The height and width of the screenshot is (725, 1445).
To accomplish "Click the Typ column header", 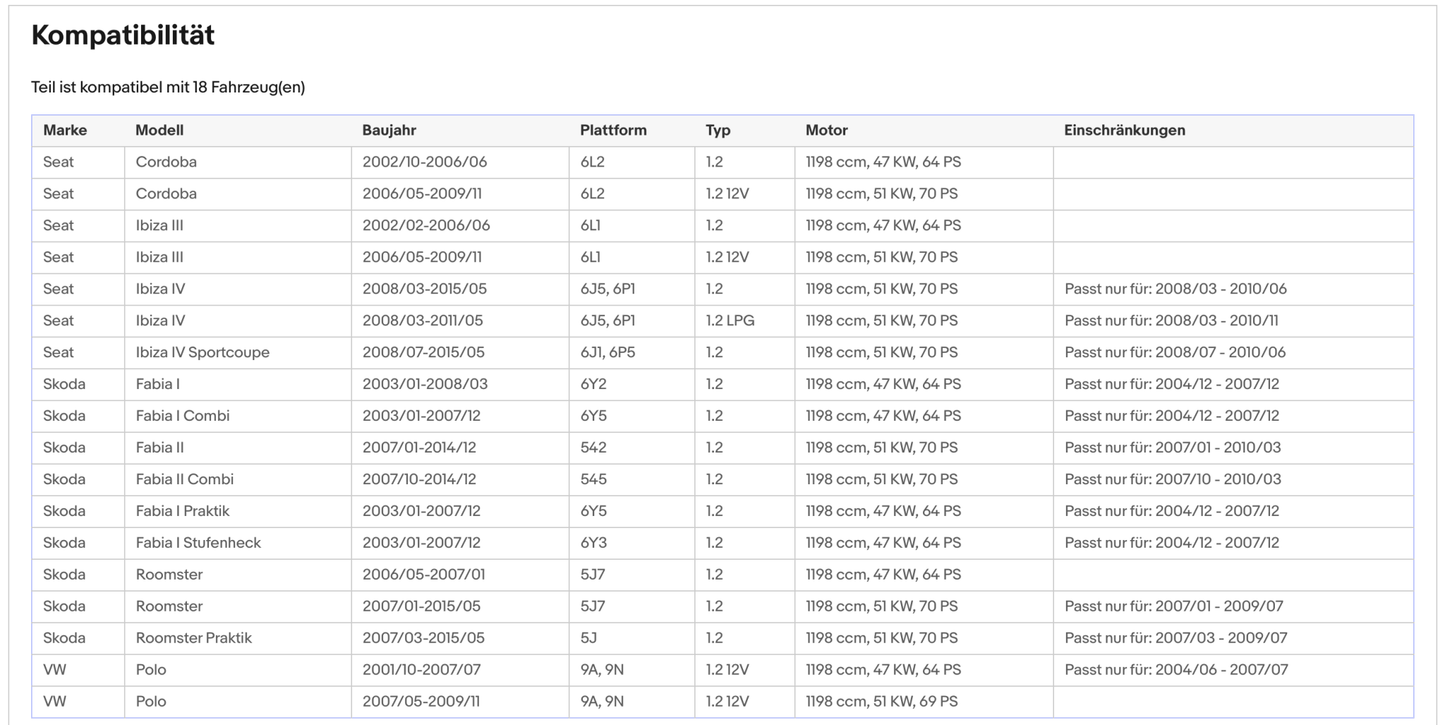I will tap(718, 130).
